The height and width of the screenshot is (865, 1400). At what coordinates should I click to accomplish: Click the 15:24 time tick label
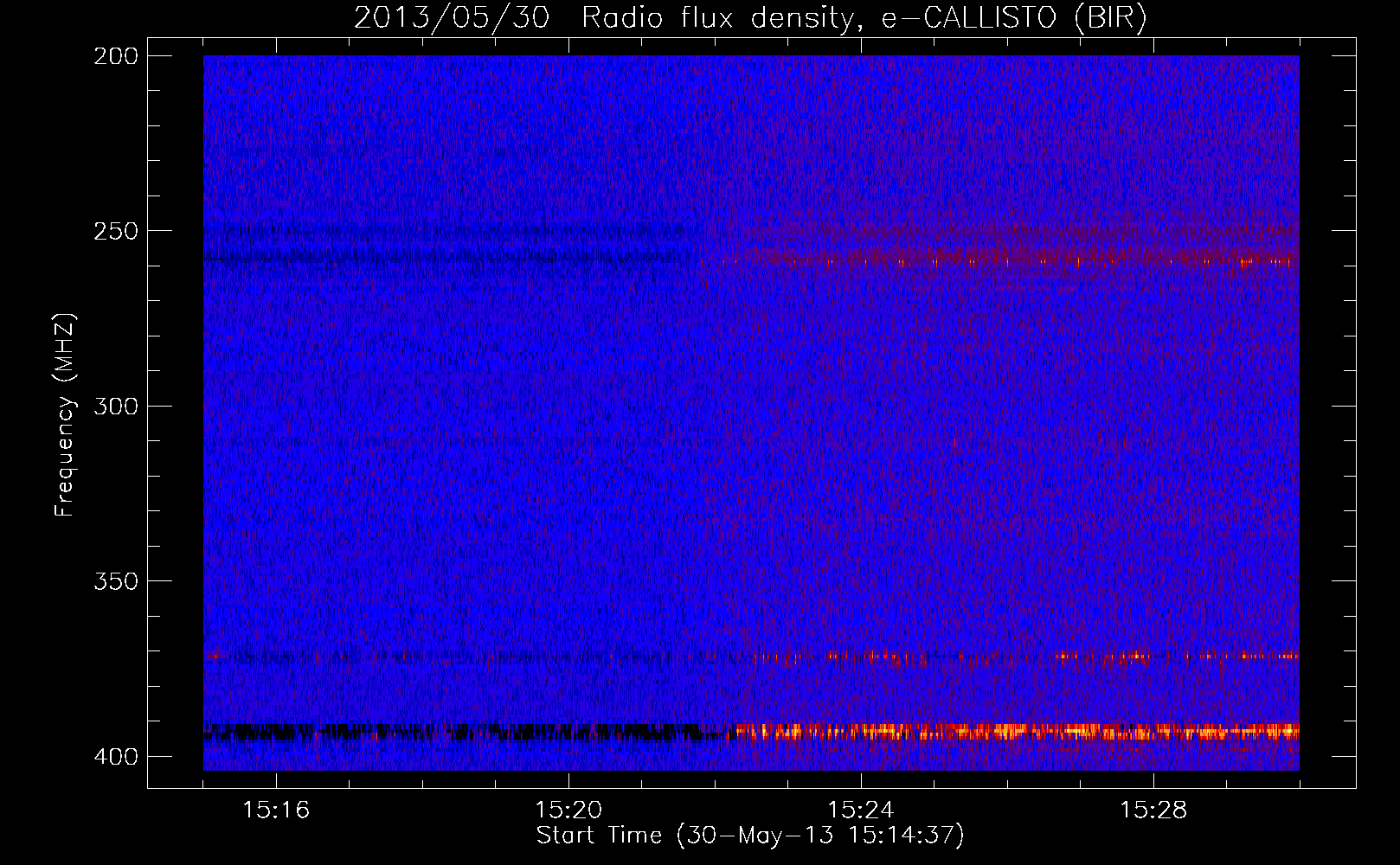tap(861, 810)
